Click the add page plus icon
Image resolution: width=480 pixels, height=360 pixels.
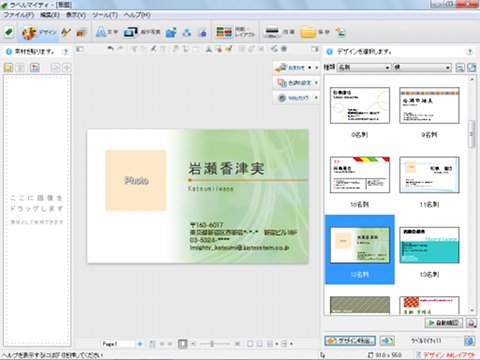(x=140, y=344)
